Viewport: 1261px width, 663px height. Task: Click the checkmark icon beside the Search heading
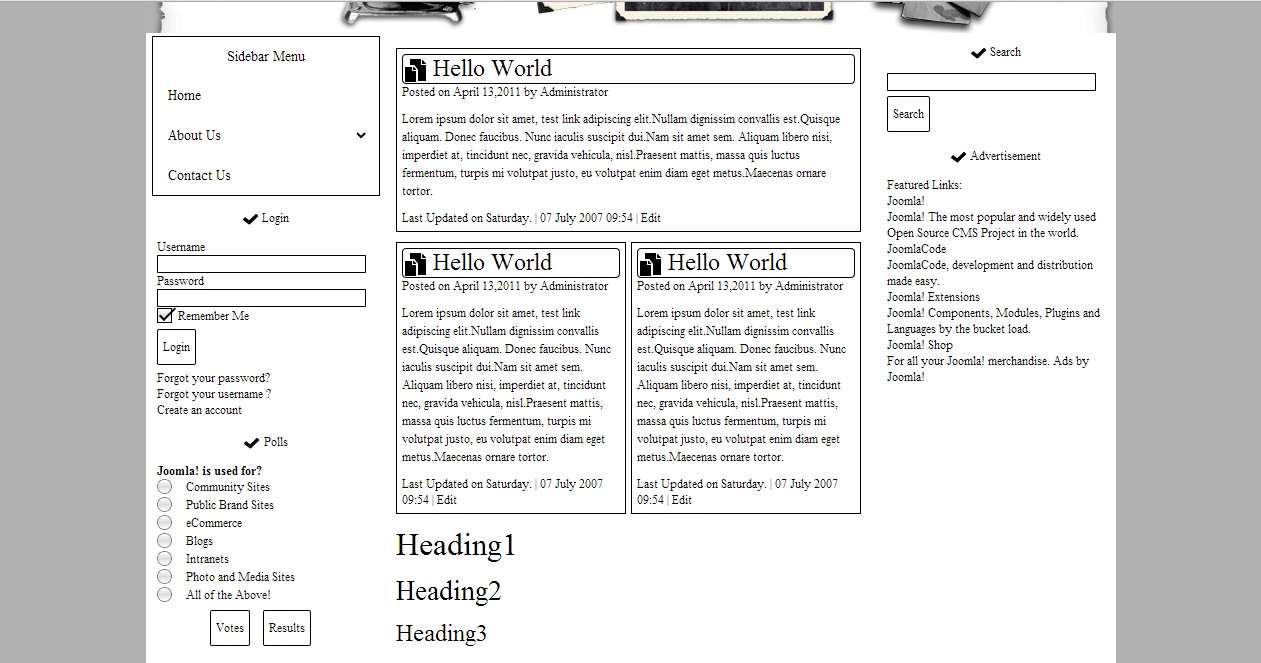[x=978, y=53]
